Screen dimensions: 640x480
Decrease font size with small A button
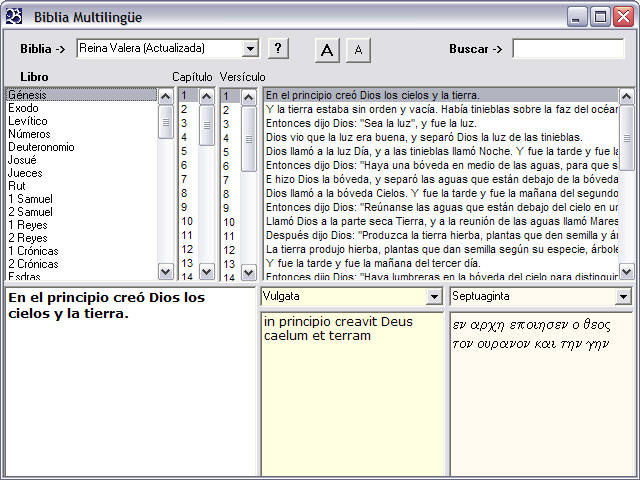tap(358, 50)
